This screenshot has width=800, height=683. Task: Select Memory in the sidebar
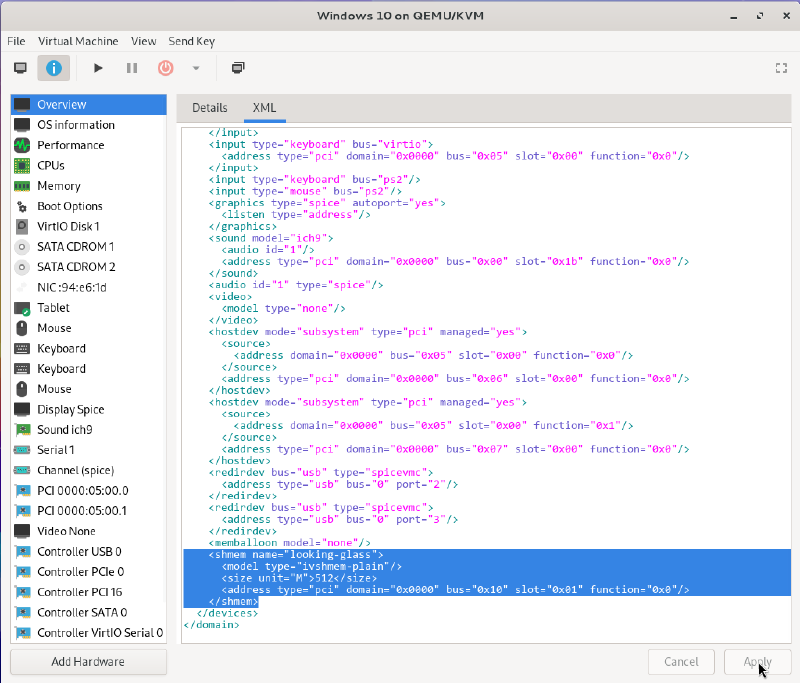pos(89,186)
